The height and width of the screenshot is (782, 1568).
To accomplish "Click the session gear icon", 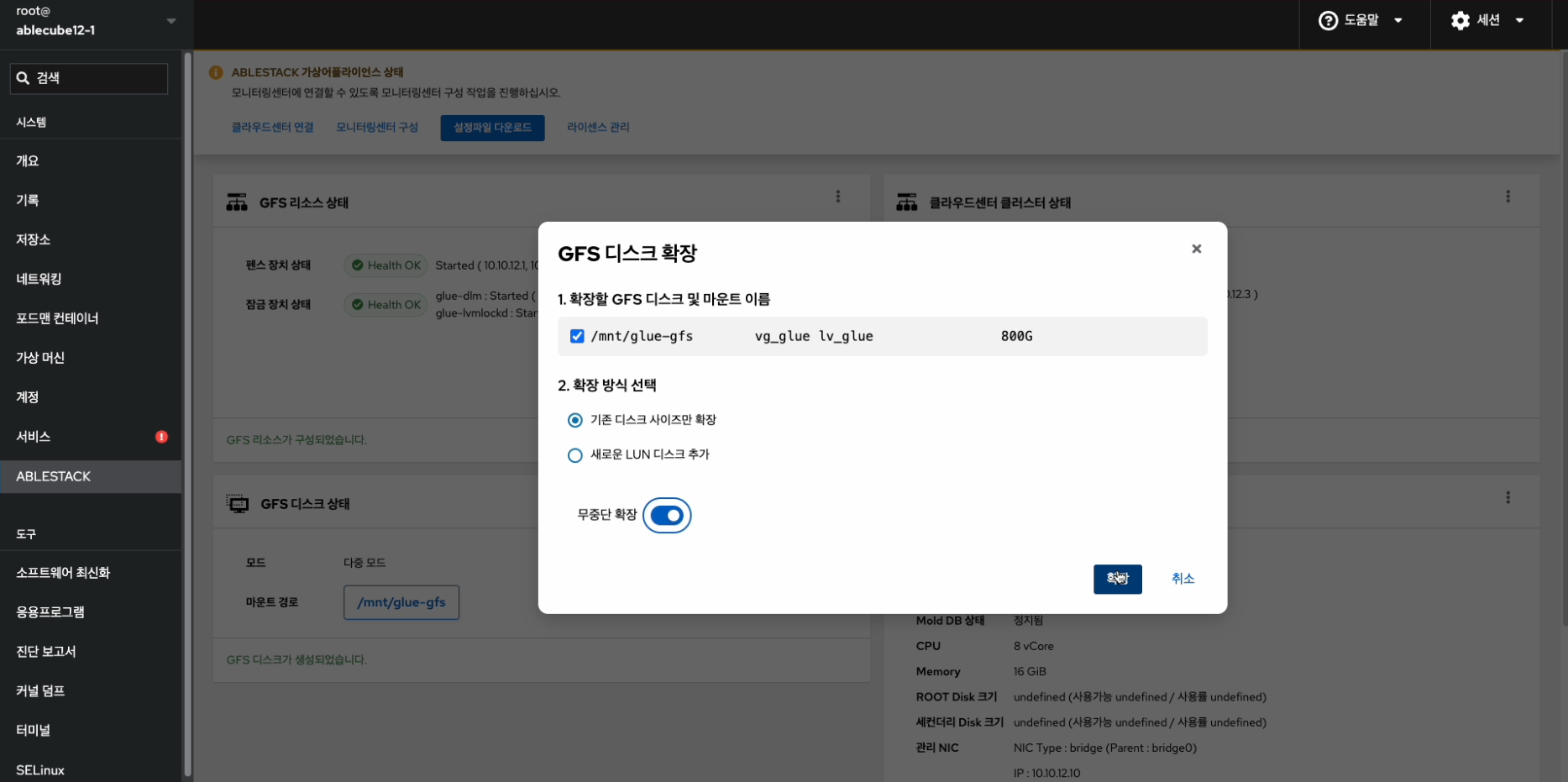I will [1460, 20].
